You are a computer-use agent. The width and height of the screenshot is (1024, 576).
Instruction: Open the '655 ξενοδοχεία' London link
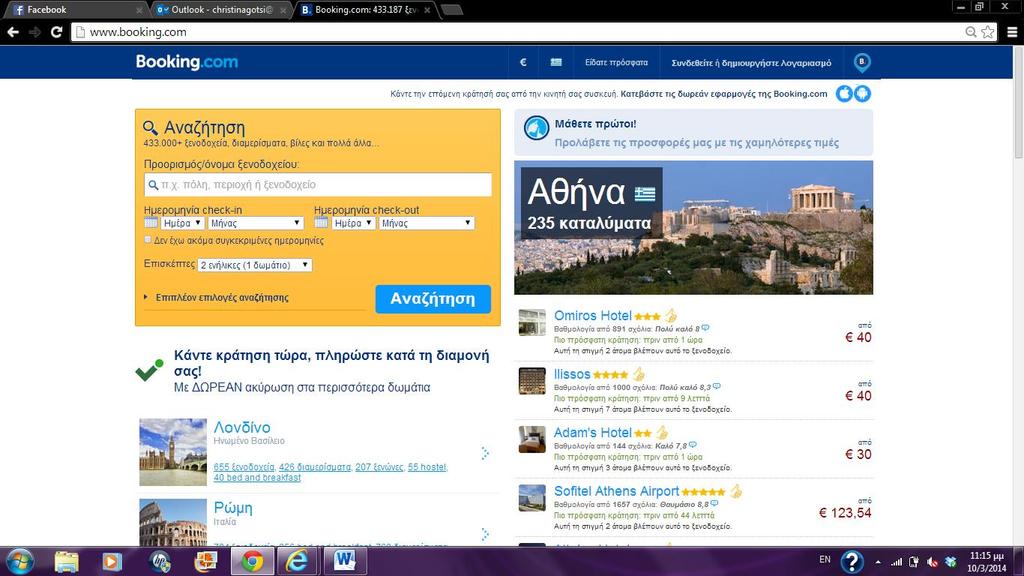coord(244,467)
